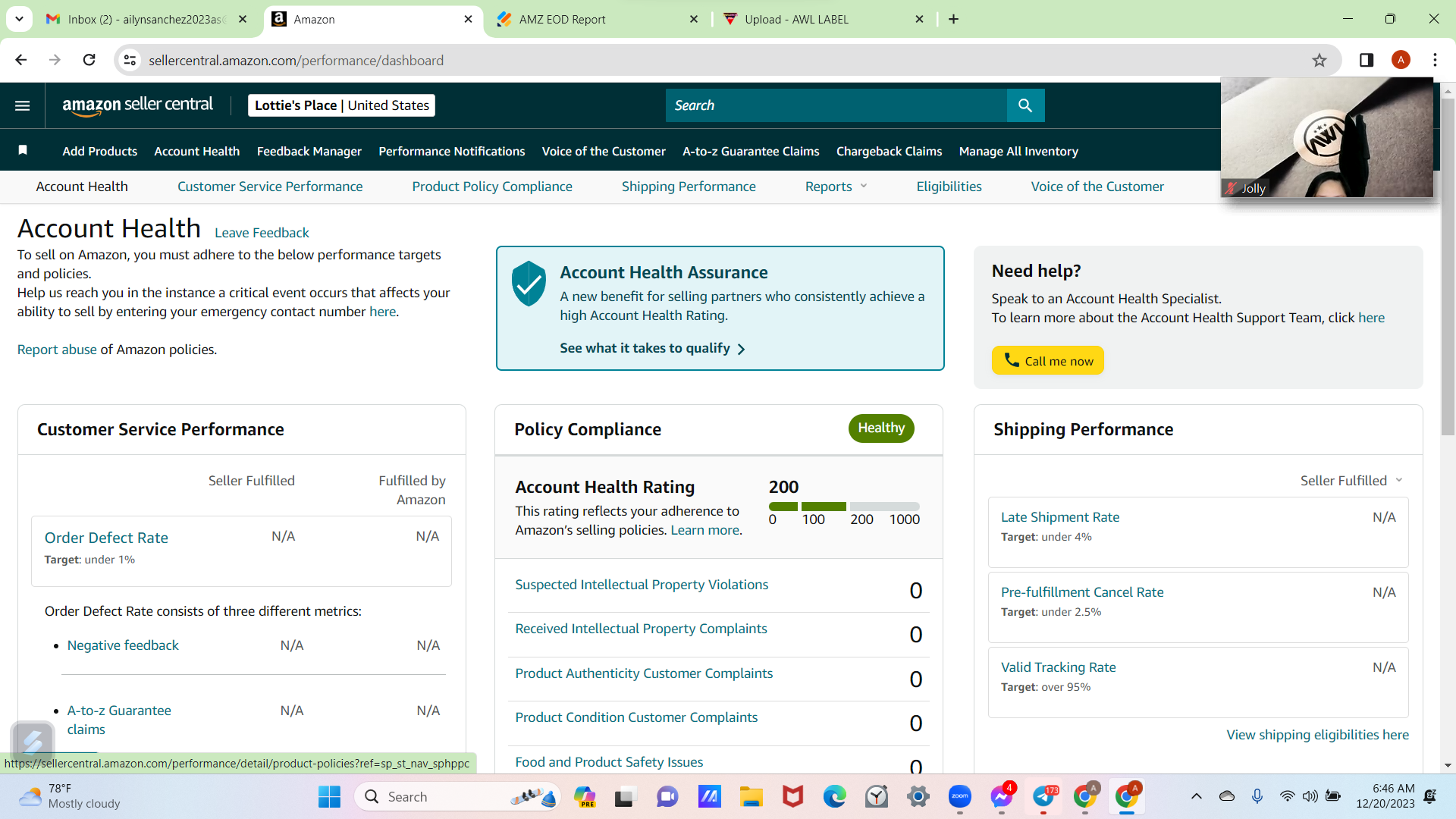The image size is (1456, 819).
Task: Open the Chrome profile avatar
Action: click(x=1401, y=61)
